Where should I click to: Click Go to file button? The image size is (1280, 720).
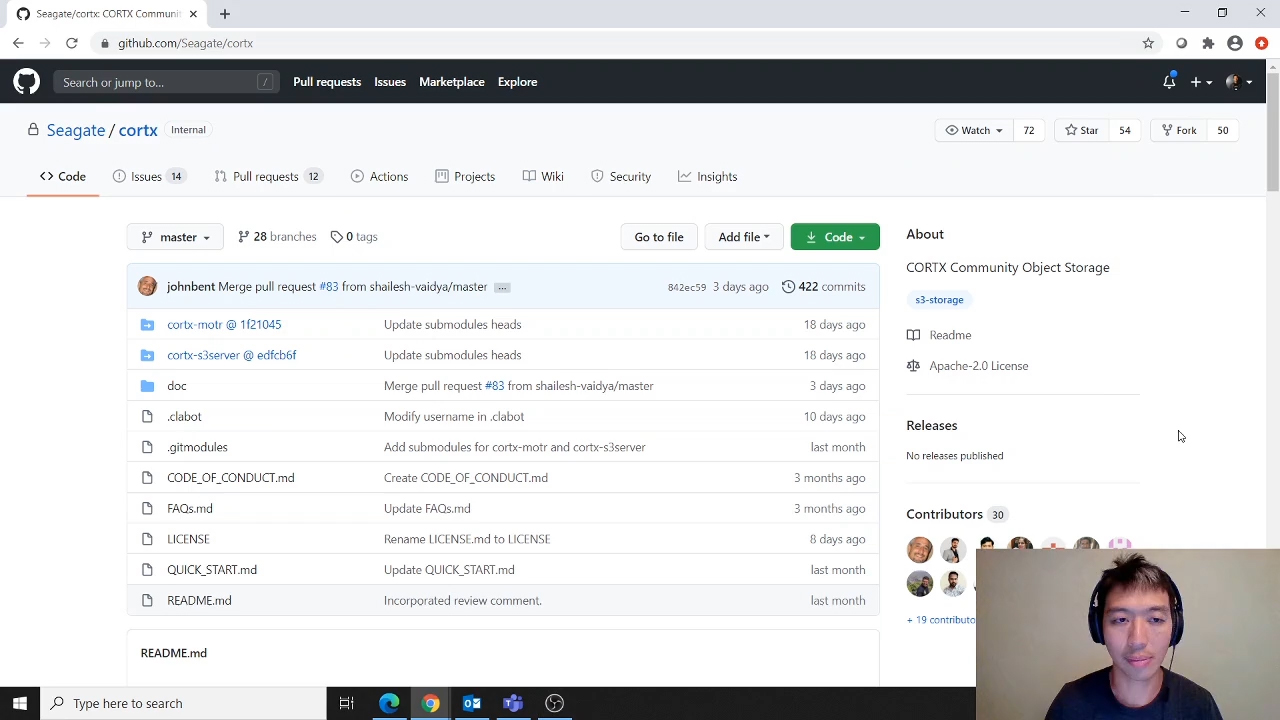(x=659, y=237)
